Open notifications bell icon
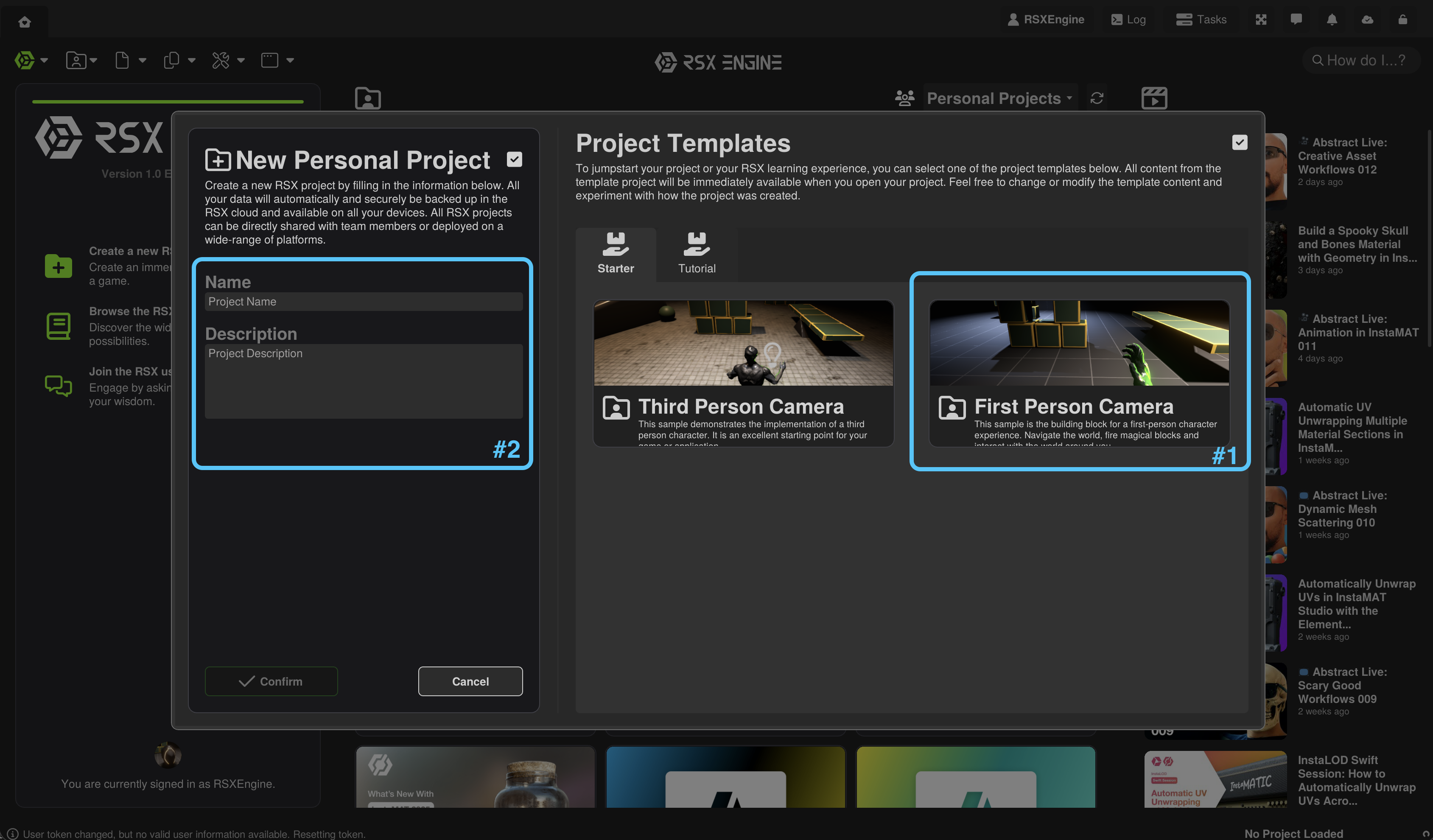The width and height of the screenshot is (1433, 840). pyautogui.click(x=1332, y=20)
